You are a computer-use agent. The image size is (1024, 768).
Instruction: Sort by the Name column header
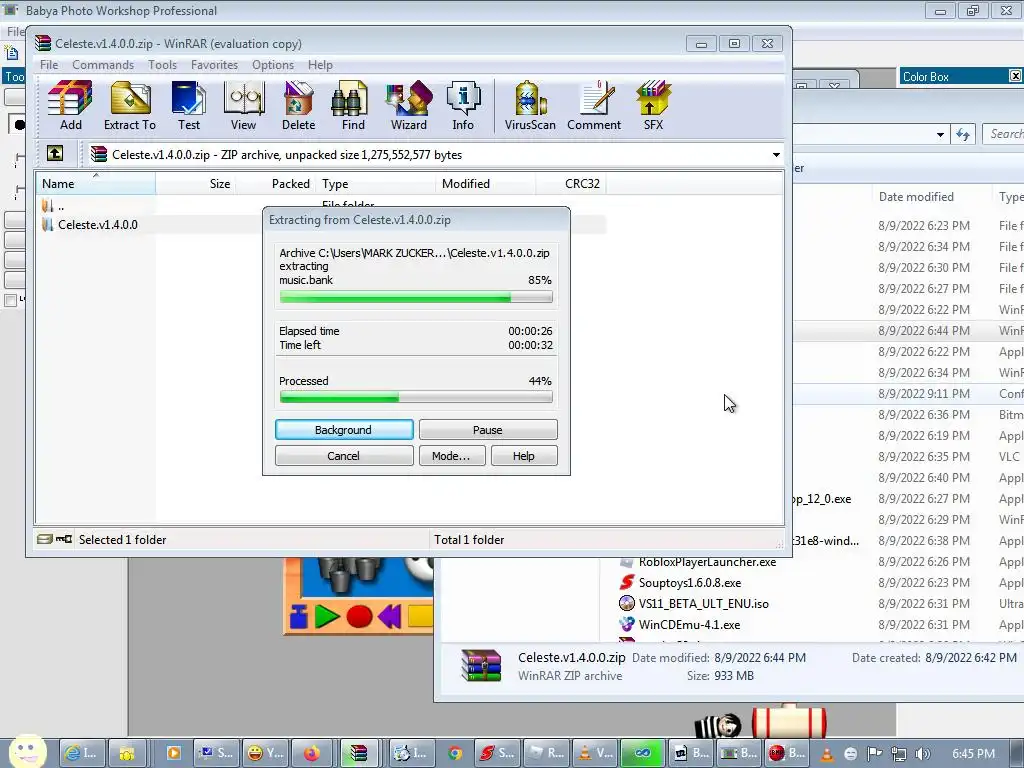95,184
